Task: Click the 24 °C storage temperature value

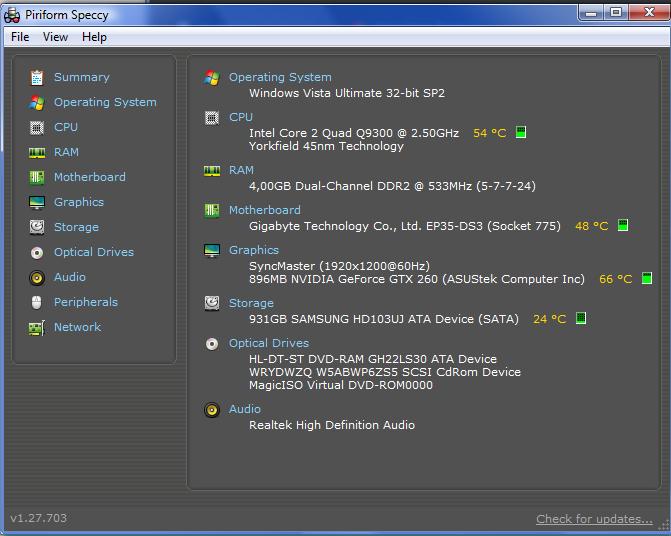Action: click(549, 319)
